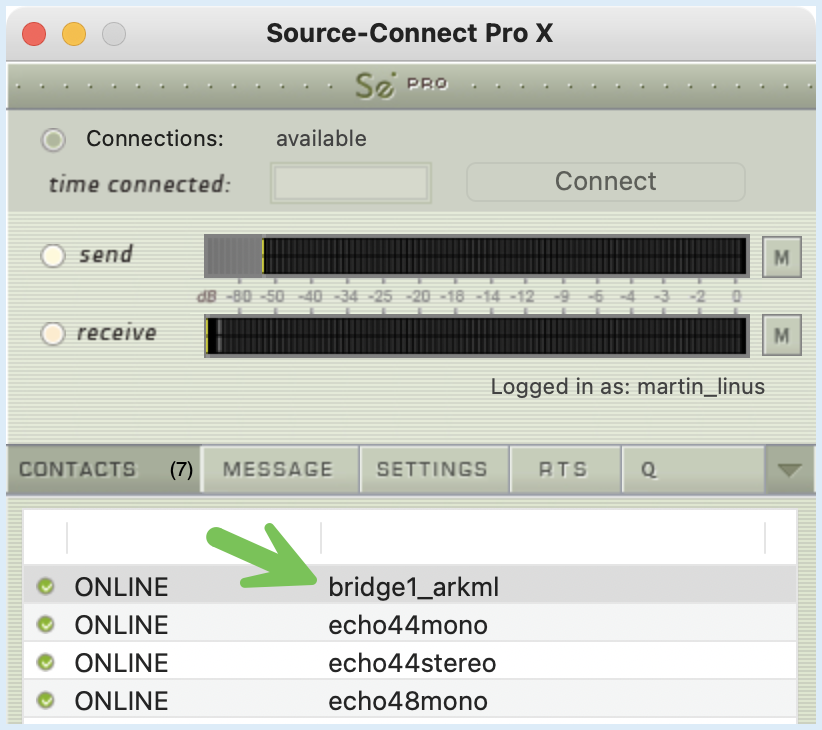
Task: Switch to the RTS tab
Action: pos(564,469)
